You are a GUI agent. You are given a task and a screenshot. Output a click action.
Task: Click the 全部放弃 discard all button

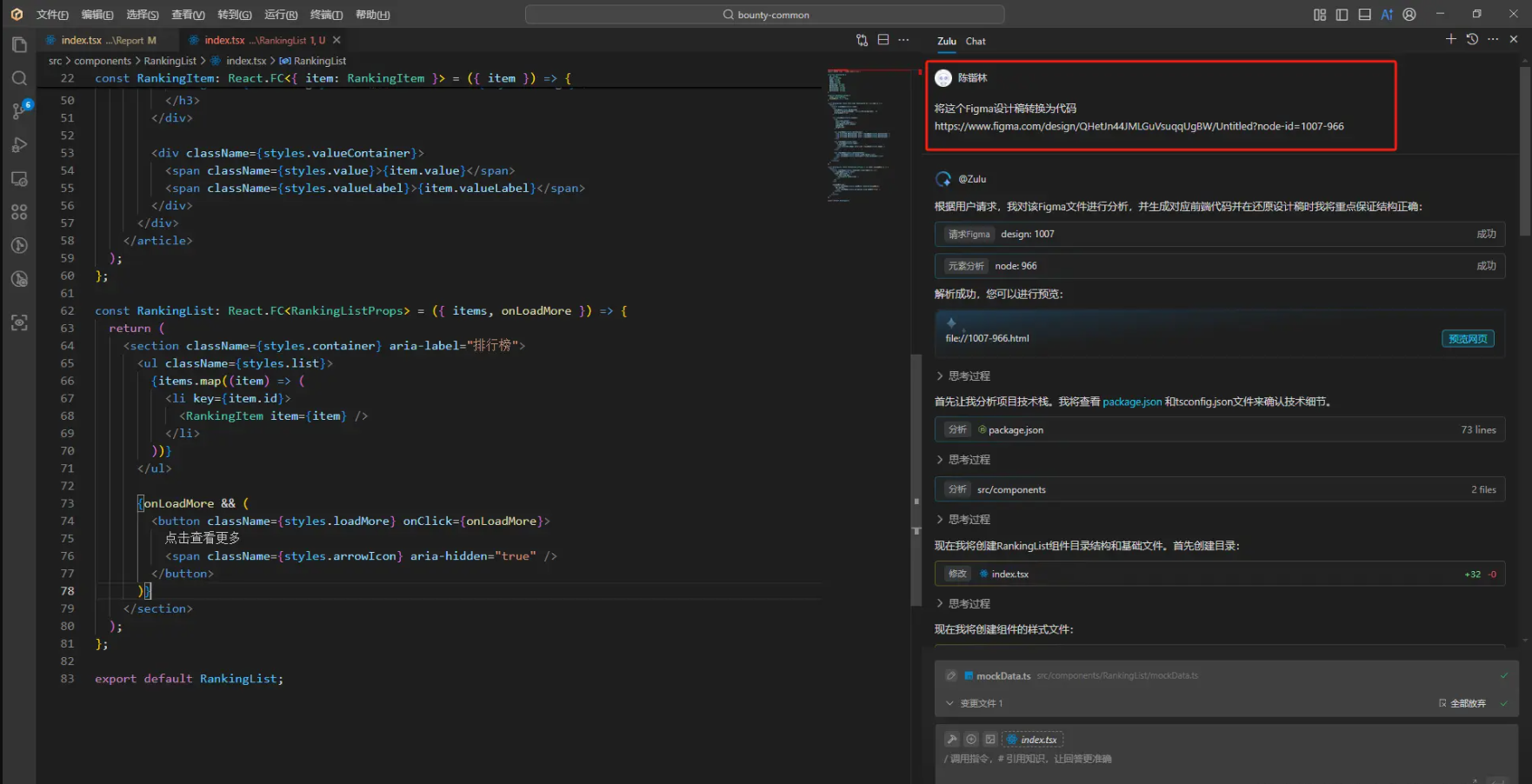pos(1462,703)
